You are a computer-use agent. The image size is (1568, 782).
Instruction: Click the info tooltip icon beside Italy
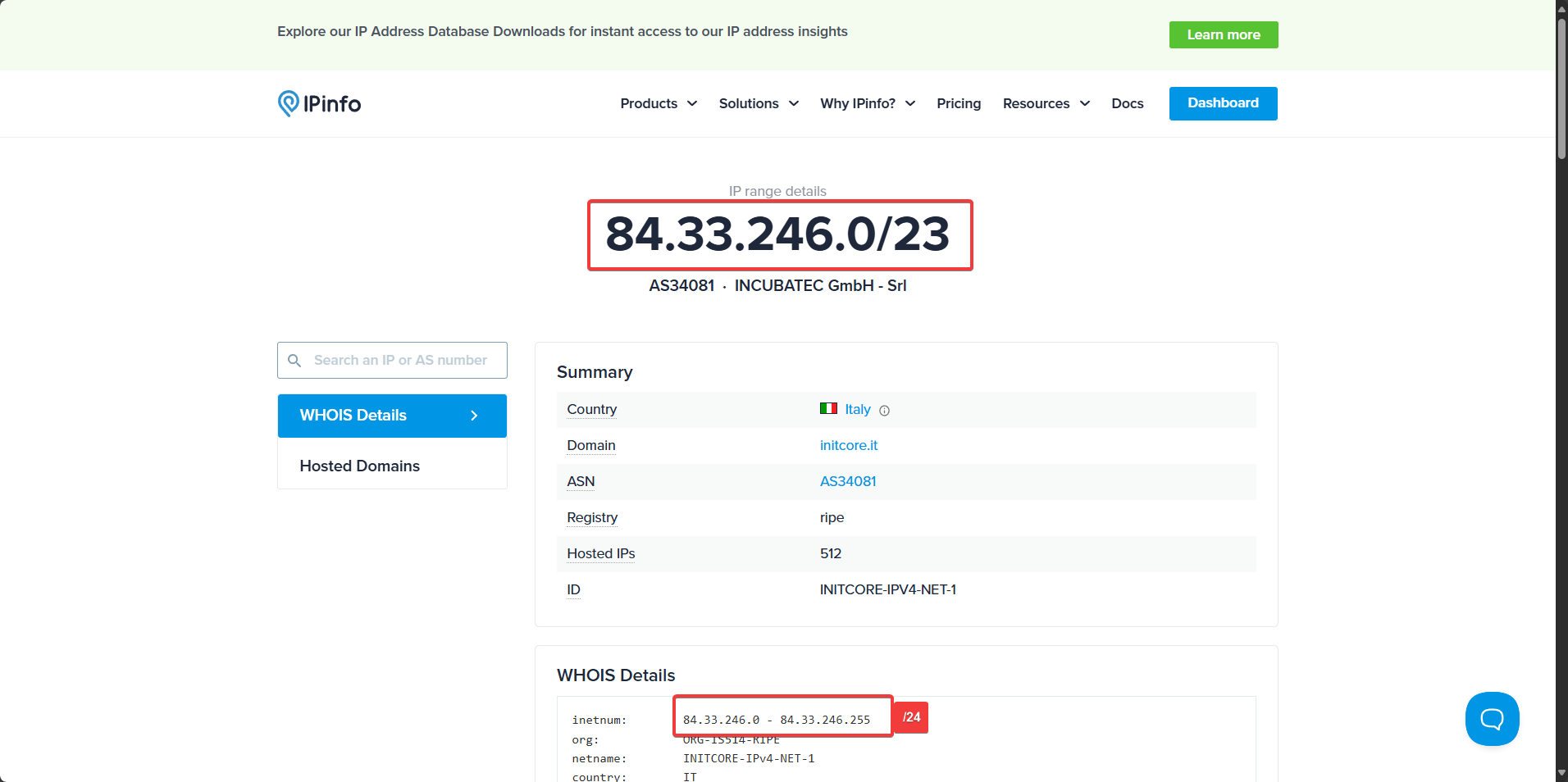885,410
